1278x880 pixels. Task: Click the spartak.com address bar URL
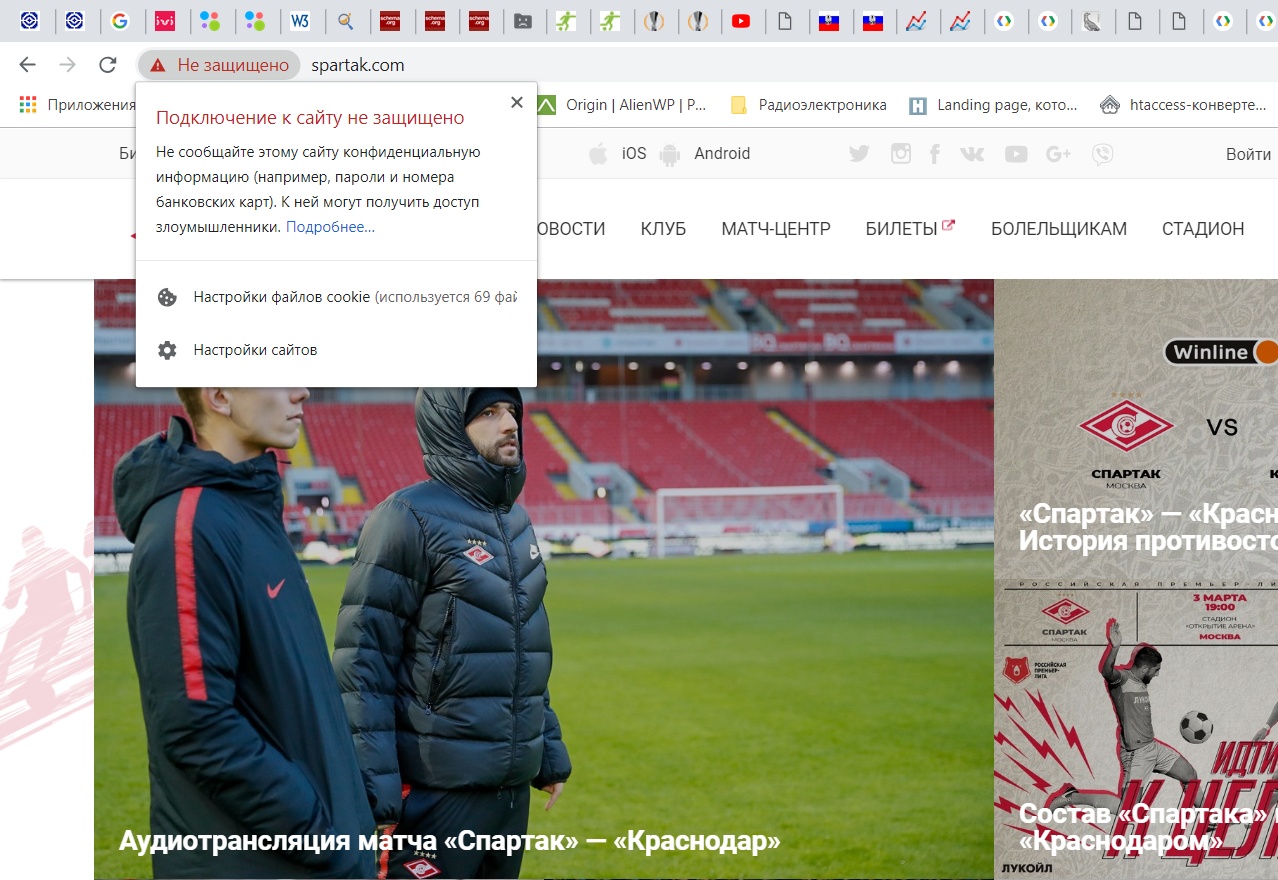[357, 65]
